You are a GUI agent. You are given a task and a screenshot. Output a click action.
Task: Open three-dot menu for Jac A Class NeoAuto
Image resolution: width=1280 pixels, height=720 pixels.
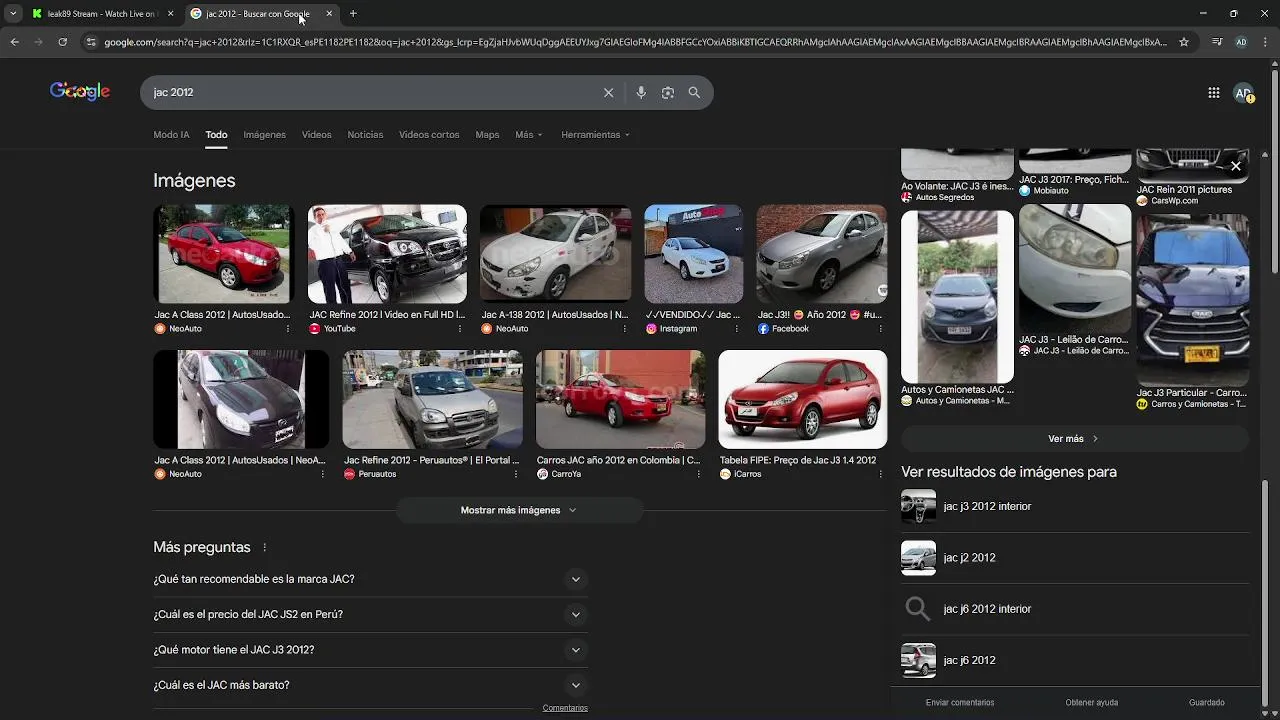coord(288,328)
